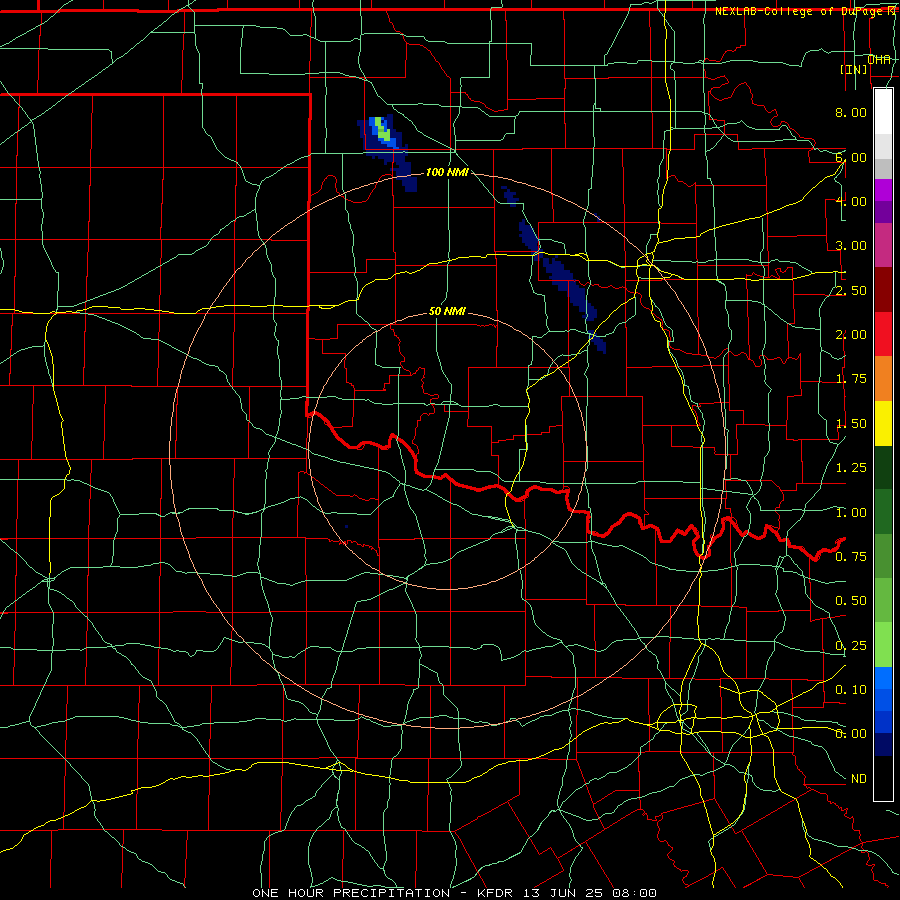Click the 1.00 legend value
The width and height of the screenshot is (900, 900).
click(x=851, y=513)
